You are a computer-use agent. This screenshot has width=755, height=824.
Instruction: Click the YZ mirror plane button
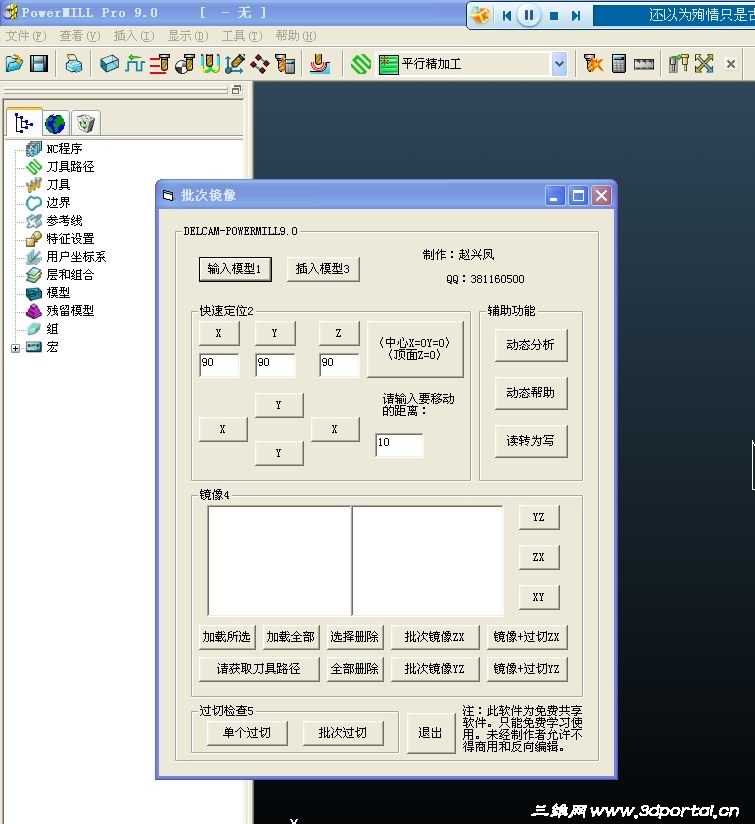coord(539,517)
